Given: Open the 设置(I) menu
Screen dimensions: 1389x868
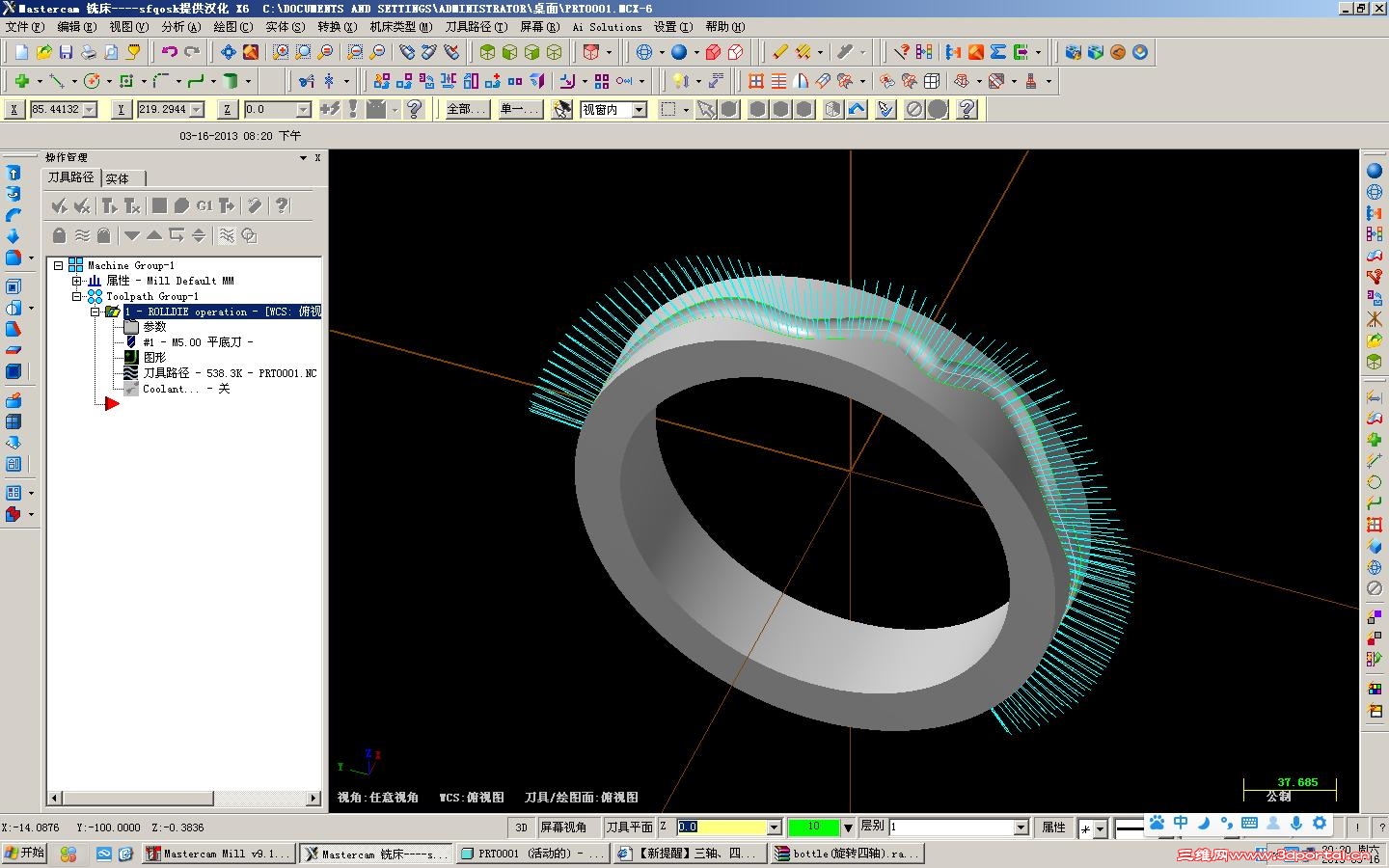Looking at the screenshot, I should [672, 27].
